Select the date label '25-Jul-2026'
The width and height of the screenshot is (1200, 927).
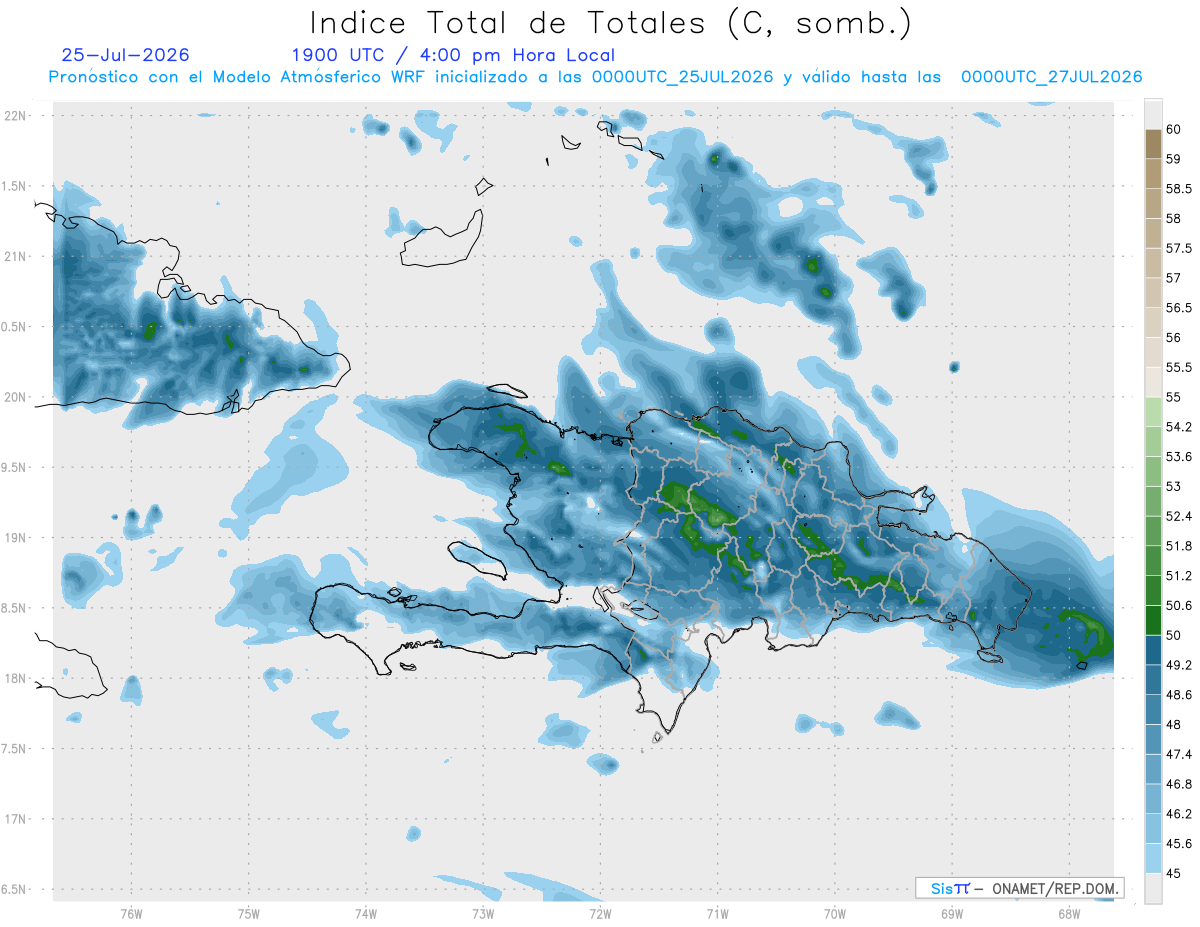(126, 55)
